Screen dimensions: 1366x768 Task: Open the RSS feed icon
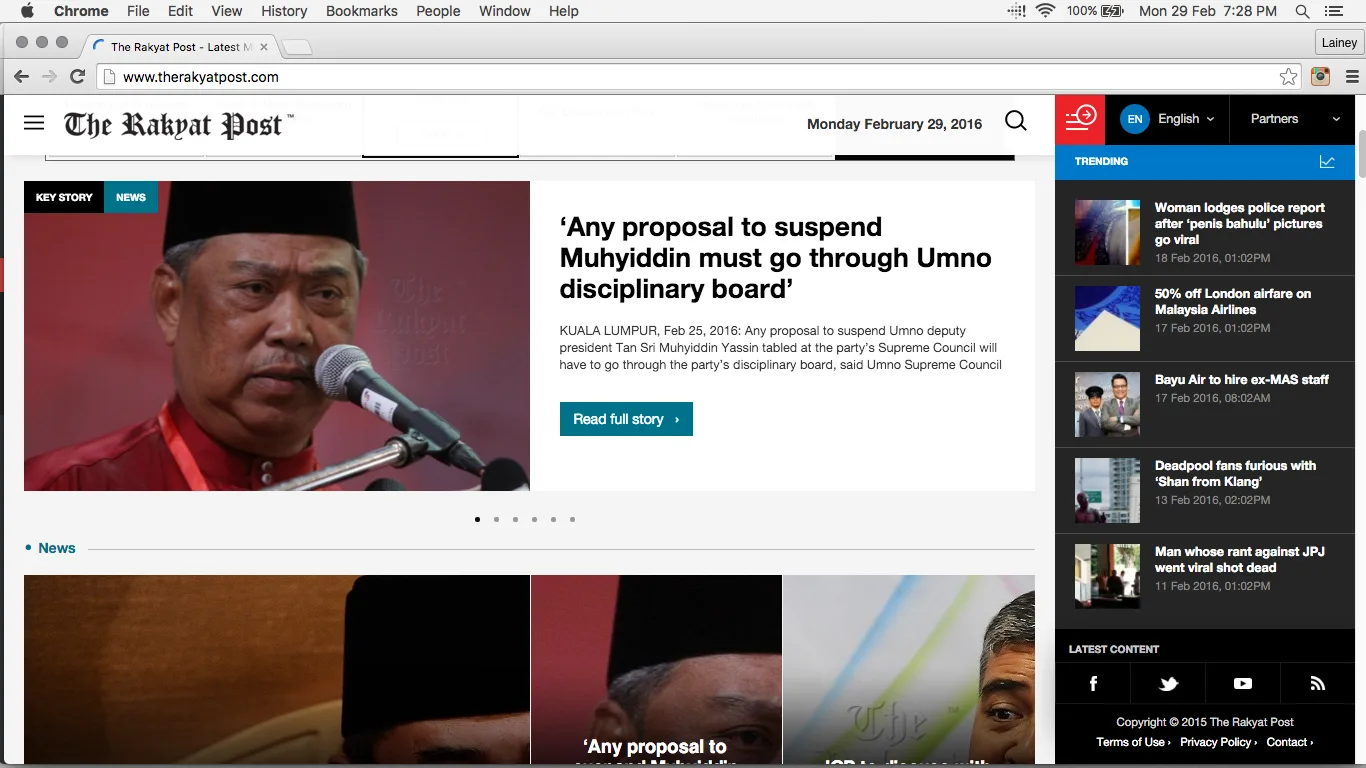(x=1318, y=684)
